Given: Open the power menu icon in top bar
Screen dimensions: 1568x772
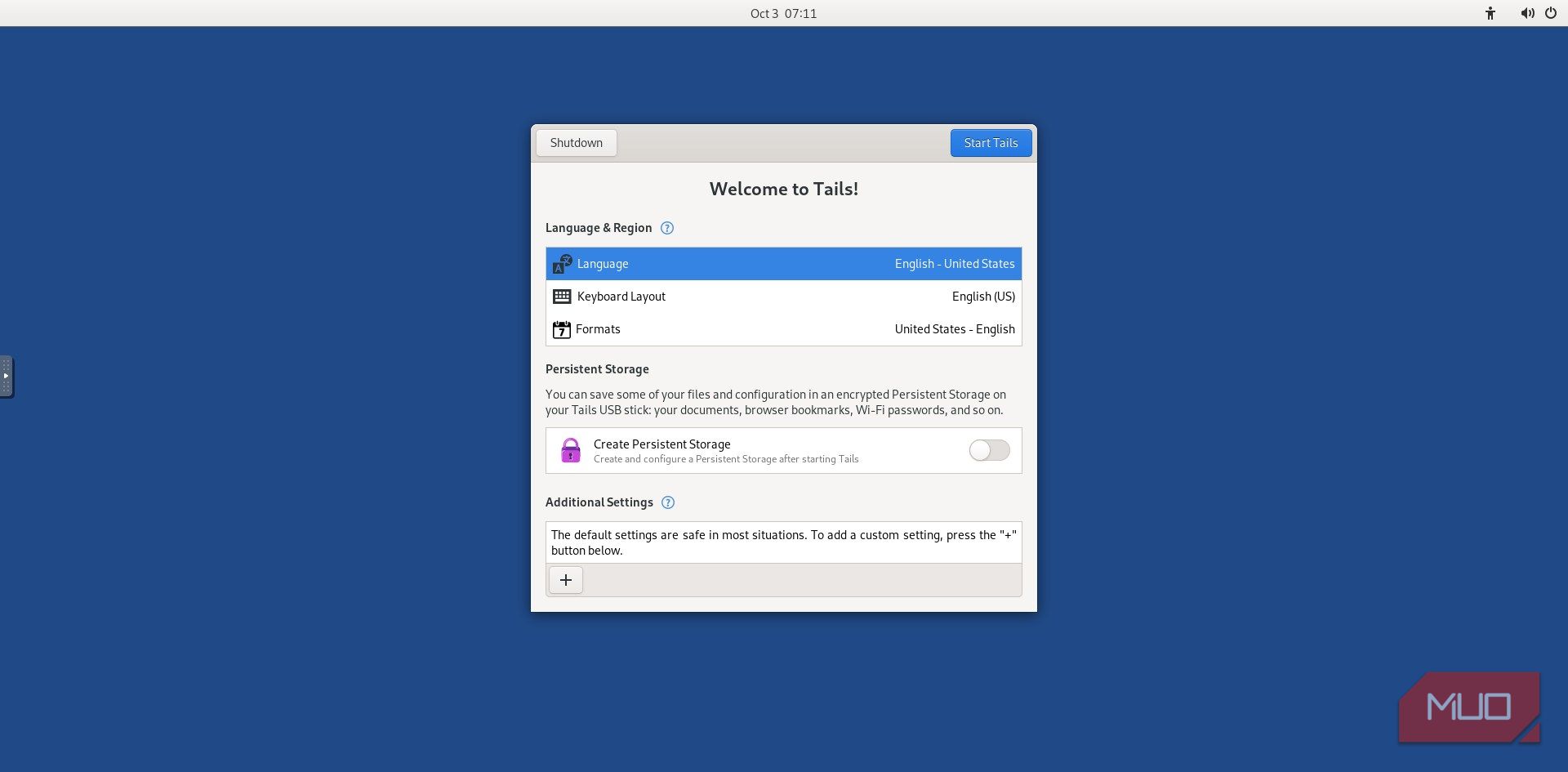Looking at the screenshot, I should pos(1551,13).
